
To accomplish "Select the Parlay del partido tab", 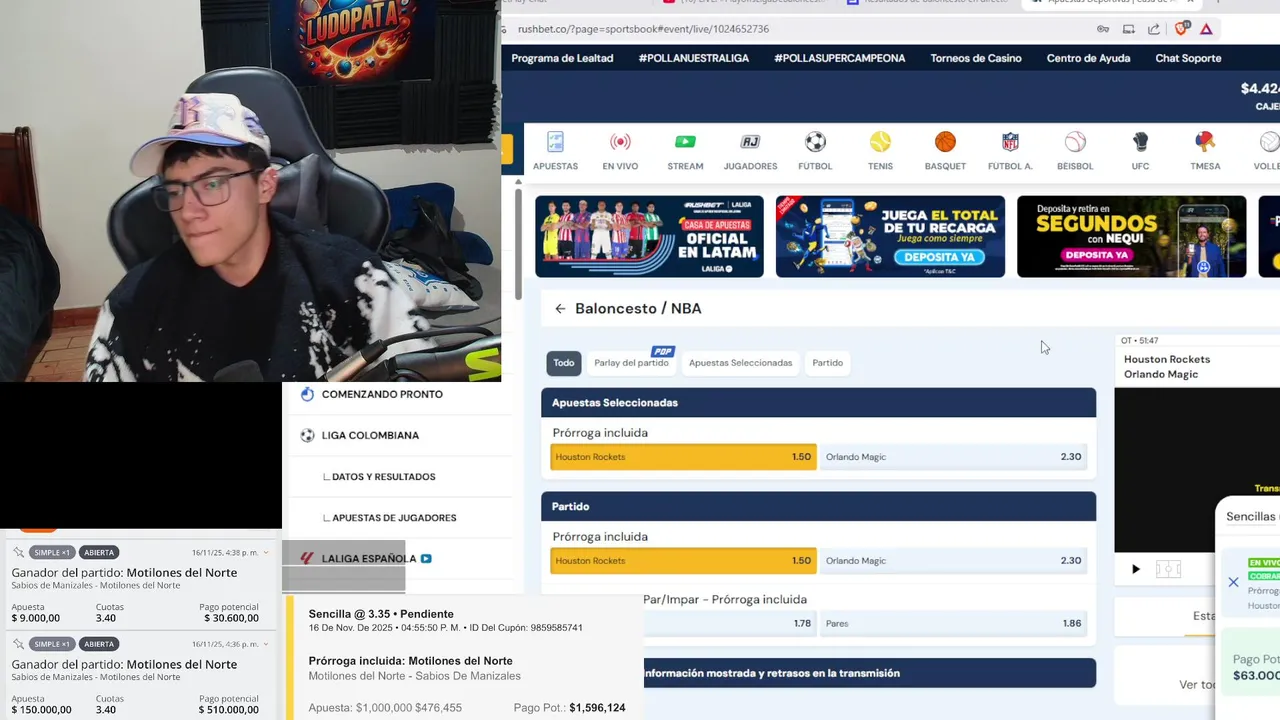I will pos(631,363).
